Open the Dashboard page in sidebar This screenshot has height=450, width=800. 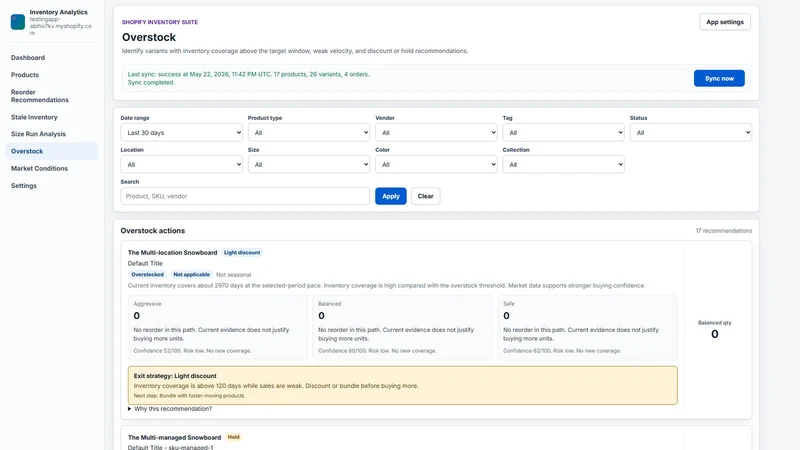pos(28,58)
